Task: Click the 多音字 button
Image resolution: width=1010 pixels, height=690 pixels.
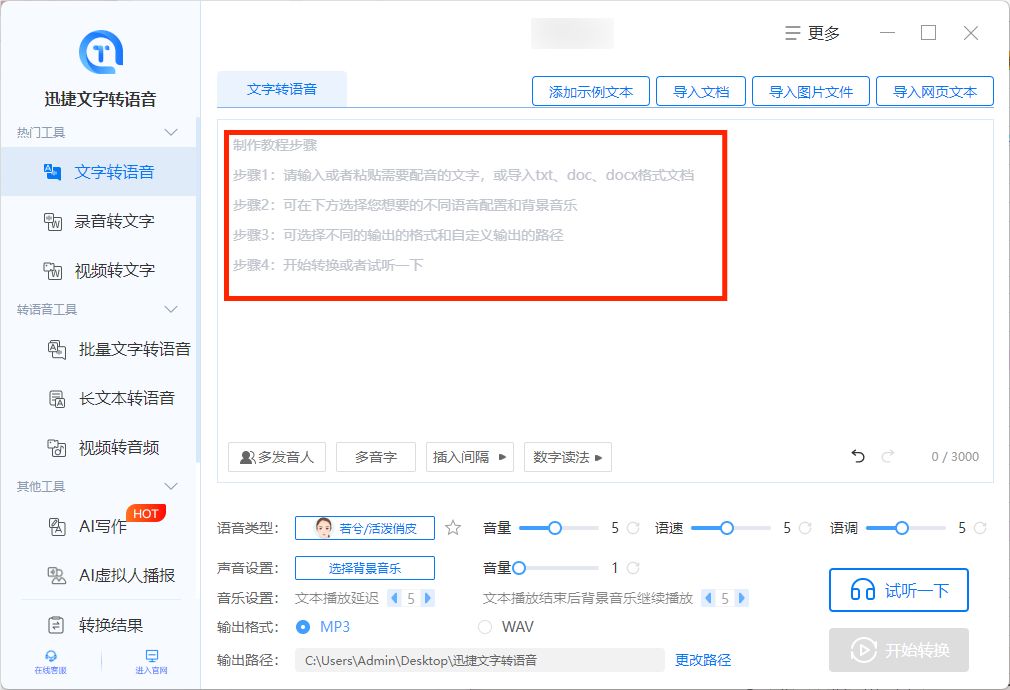Action: coord(376,457)
